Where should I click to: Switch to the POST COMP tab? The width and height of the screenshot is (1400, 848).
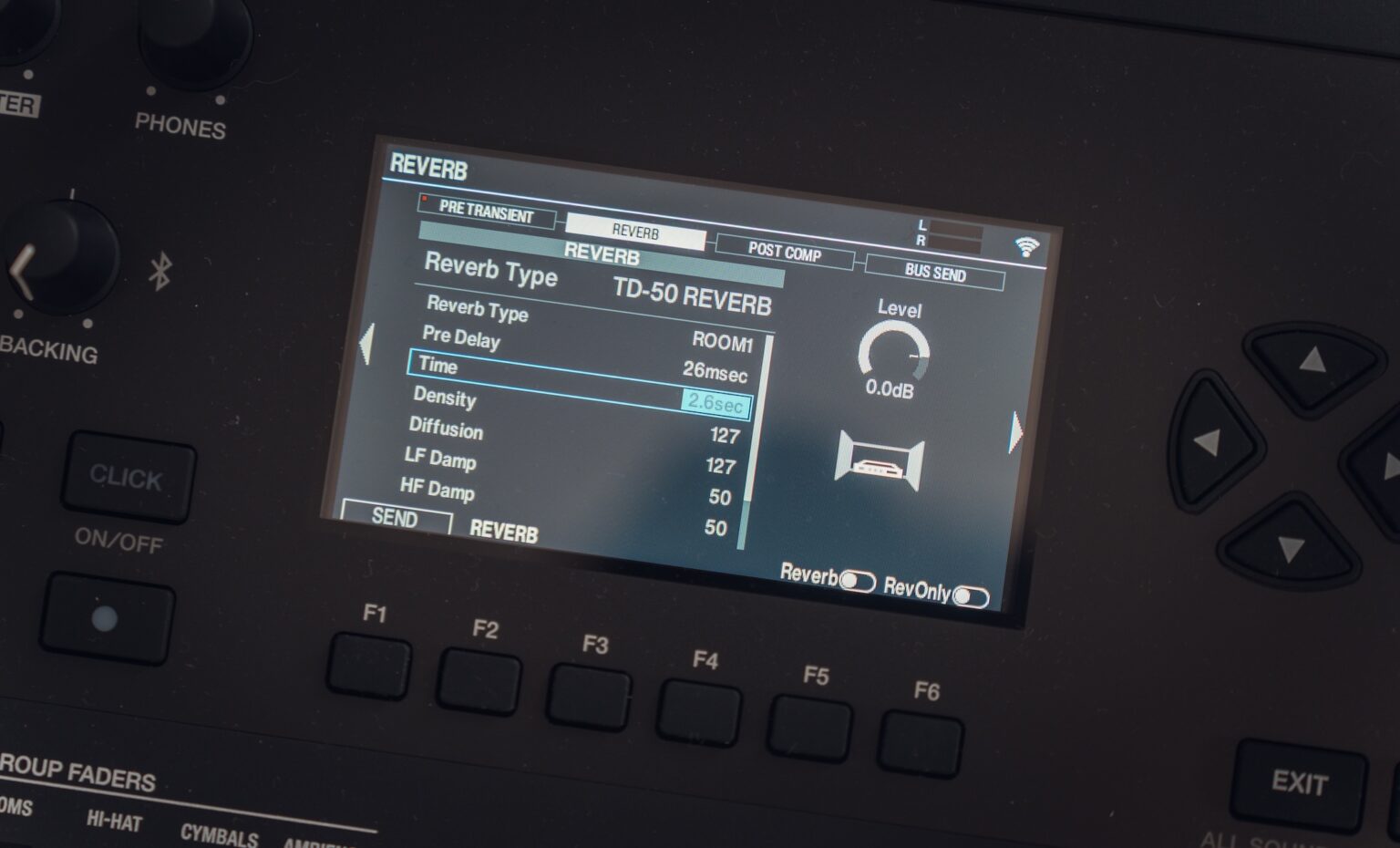click(786, 253)
